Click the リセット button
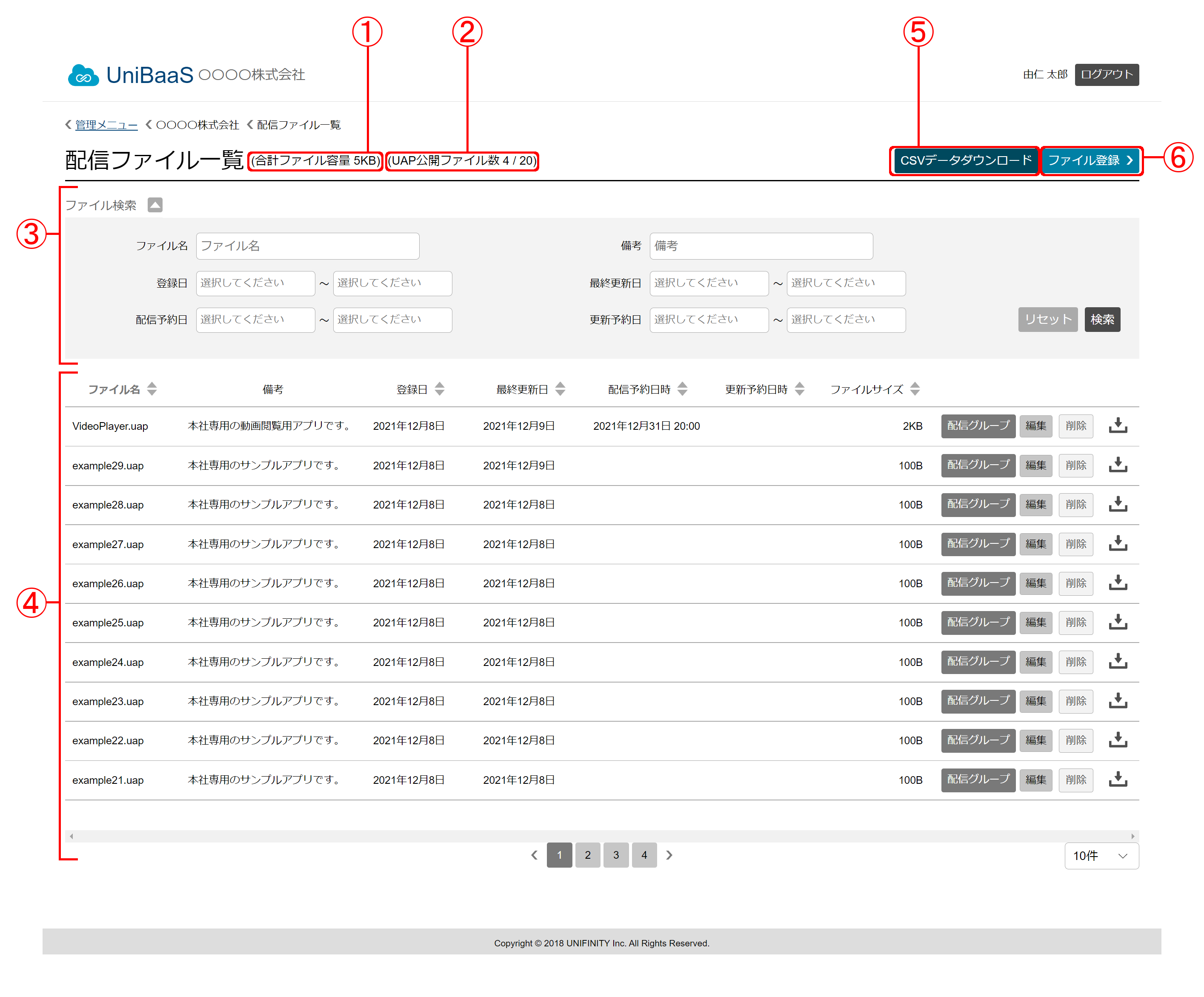 point(1047,319)
